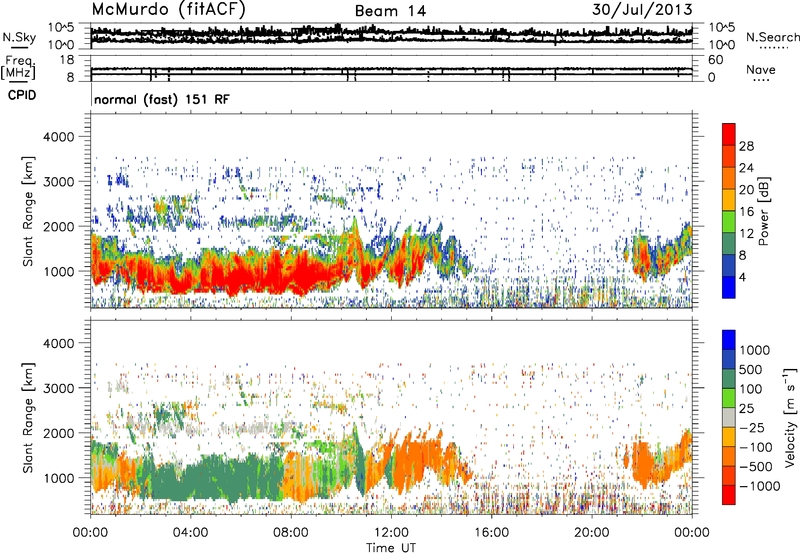This screenshot has width=800, height=554.
Task: Click the Time UT axis label
Action: (x=391, y=548)
